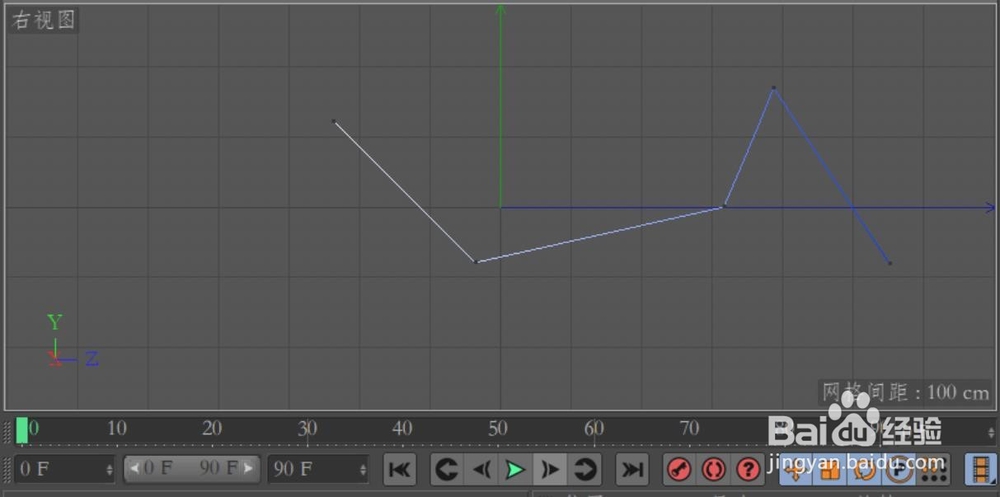Click the blue Z axis arrow tip
Screen dimensions: 1000x497
pos(990,207)
